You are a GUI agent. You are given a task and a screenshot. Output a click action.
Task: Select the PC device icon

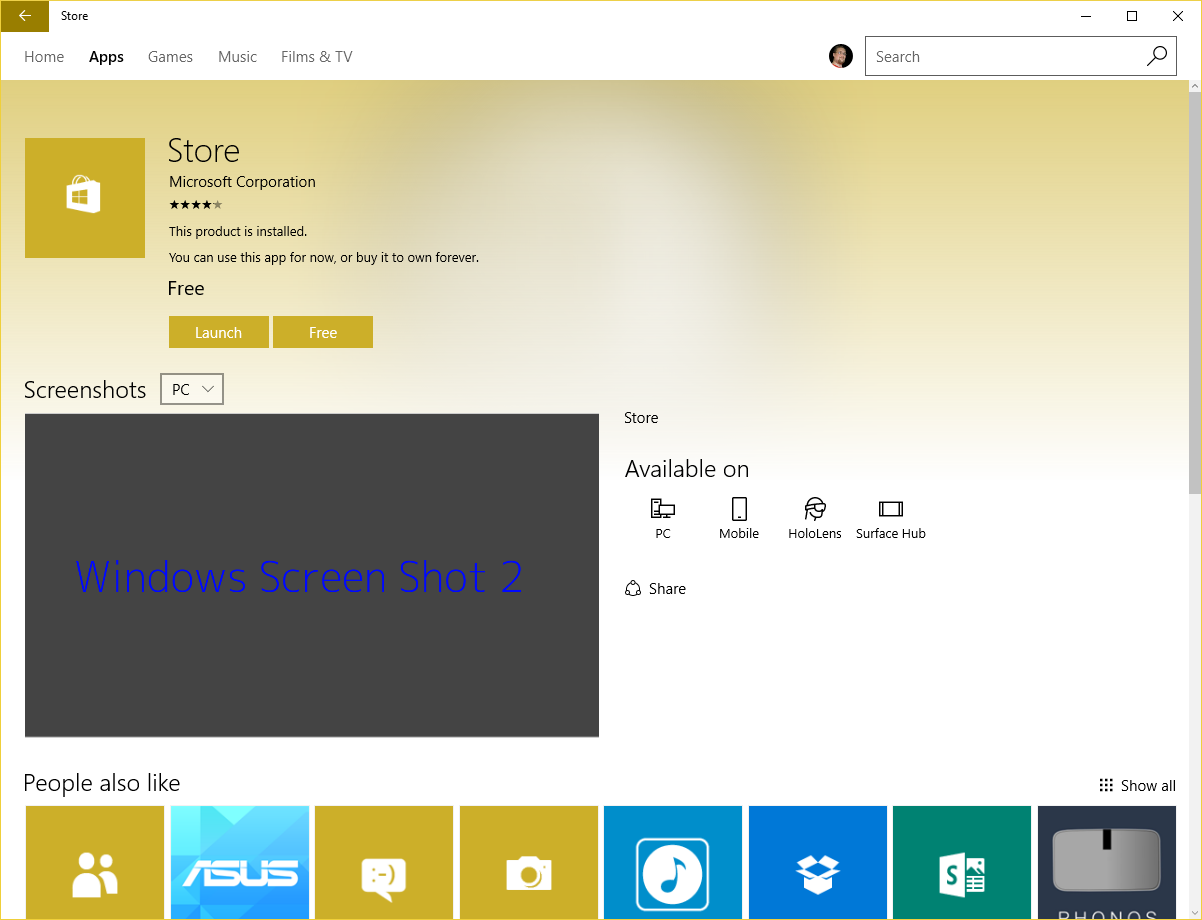(x=662, y=510)
